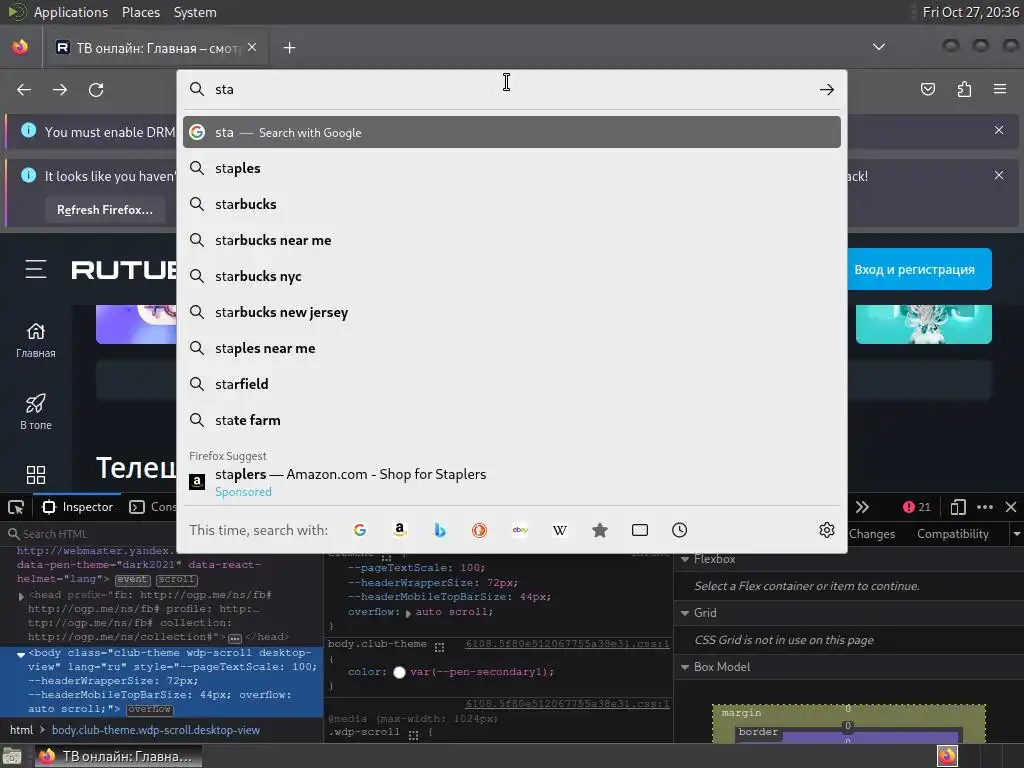Dismiss the DRM notification bar
Screen dimensions: 1024x768
point(999,131)
